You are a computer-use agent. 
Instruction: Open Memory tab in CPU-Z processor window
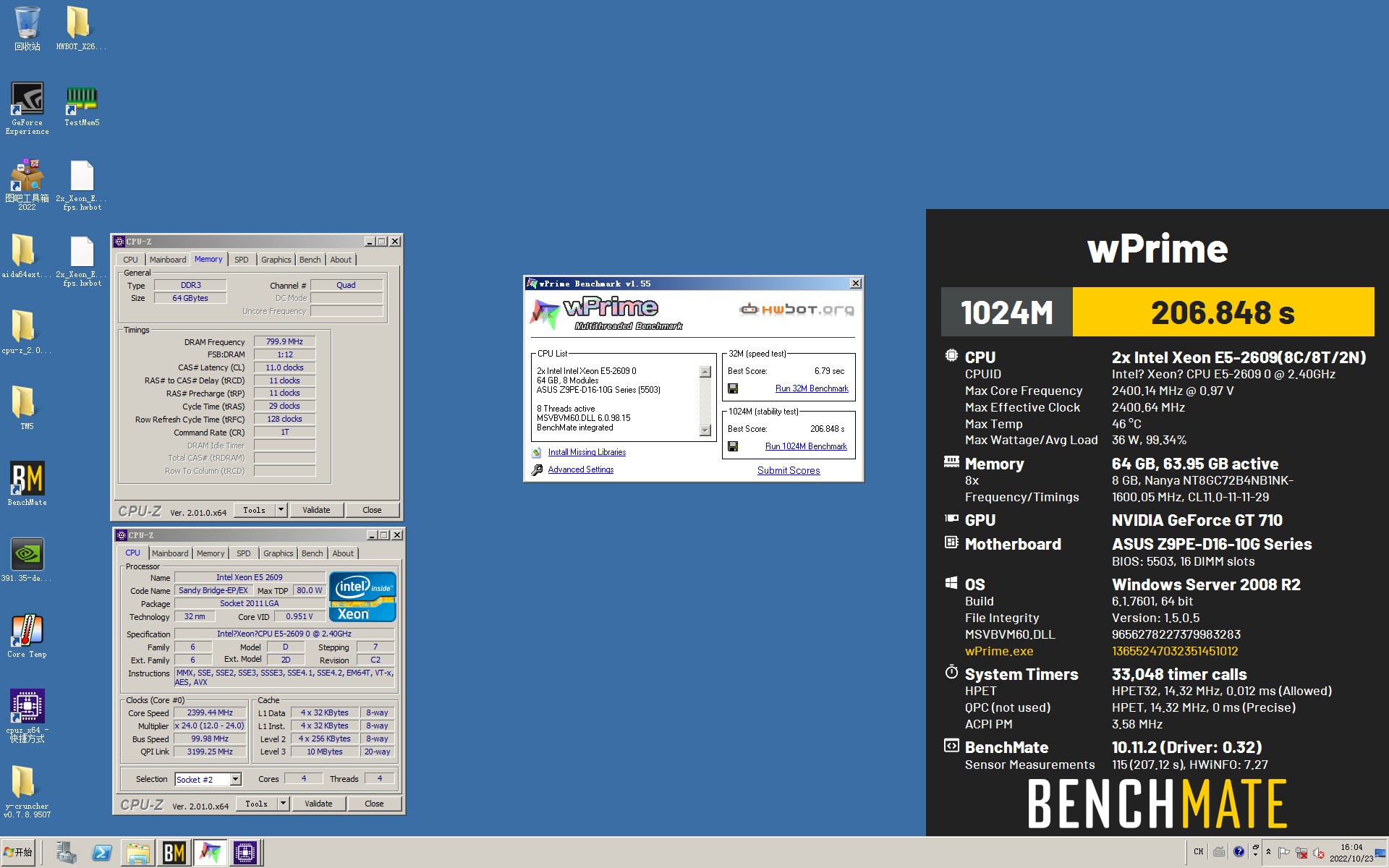(x=211, y=553)
